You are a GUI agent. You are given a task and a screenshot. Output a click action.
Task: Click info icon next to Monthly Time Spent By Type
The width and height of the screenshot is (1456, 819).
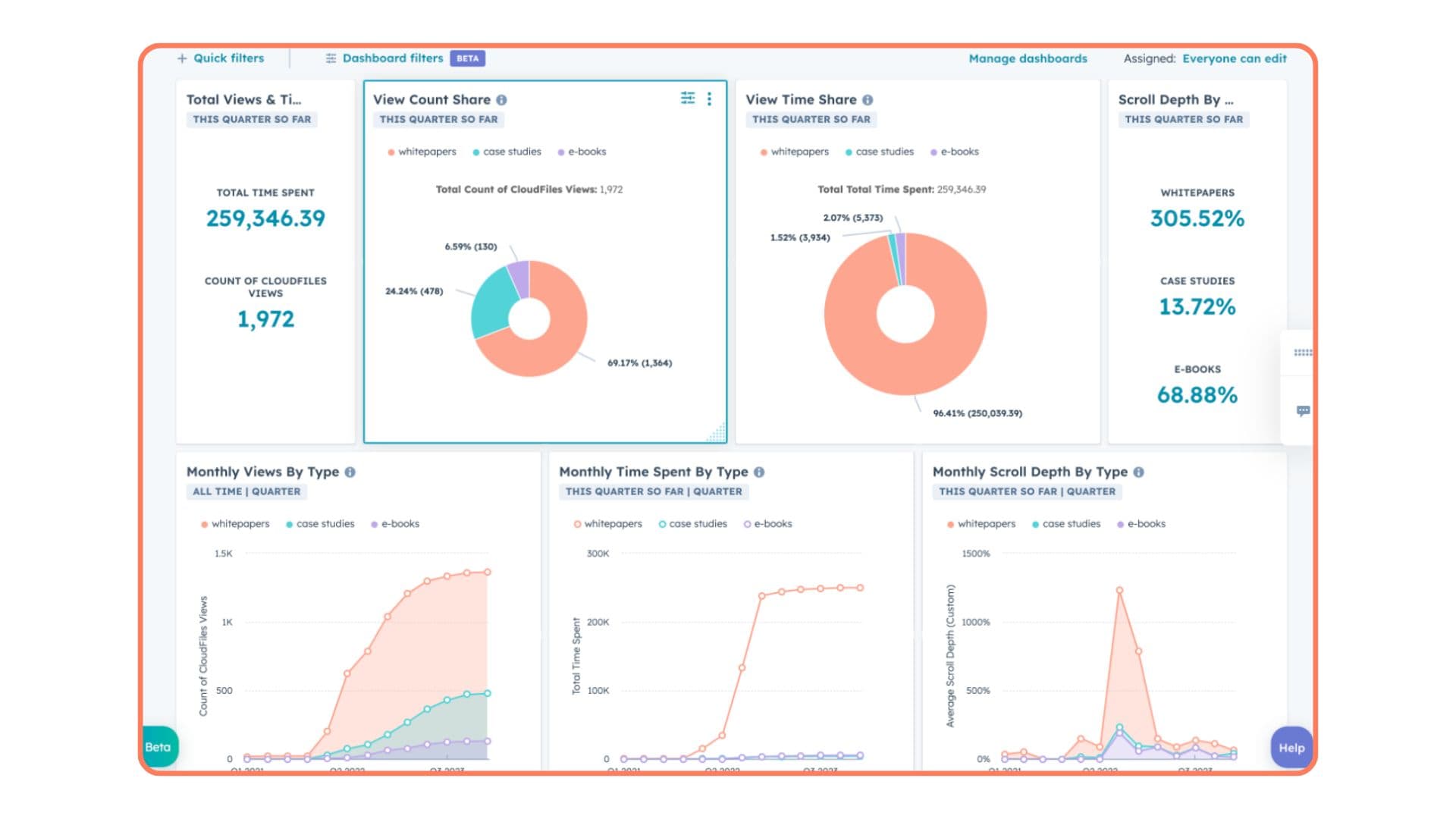coord(759,472)
